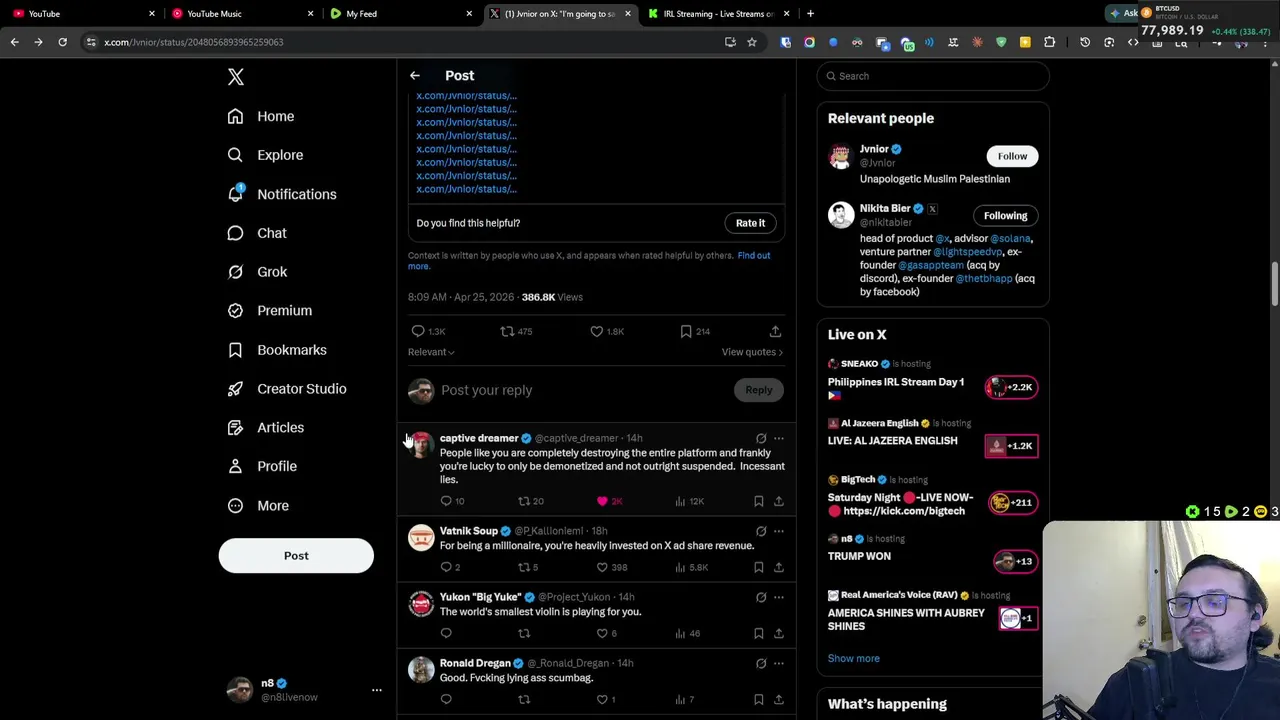Open account menu dots next to n8

coord(377,690)
